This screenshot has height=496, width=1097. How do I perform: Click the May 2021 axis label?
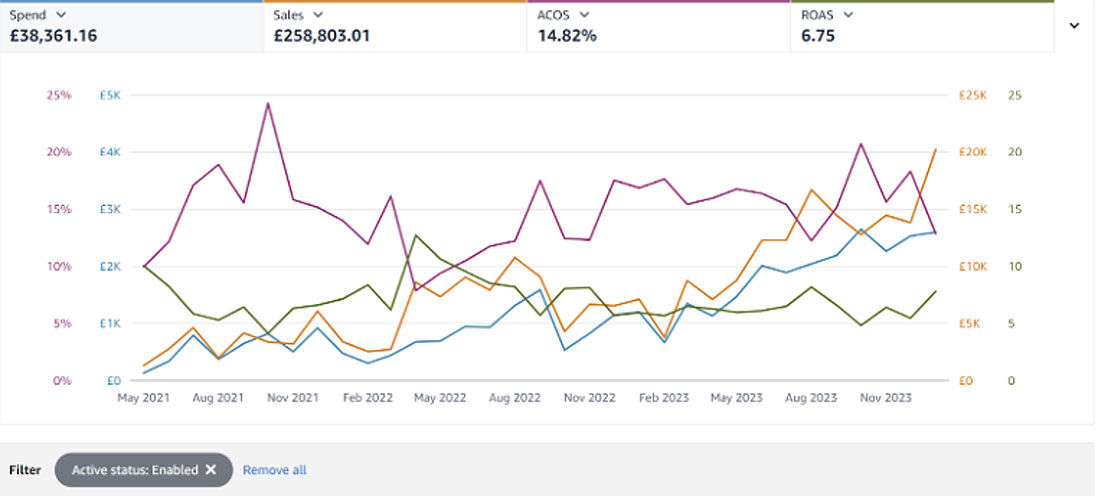click(142, 398)
